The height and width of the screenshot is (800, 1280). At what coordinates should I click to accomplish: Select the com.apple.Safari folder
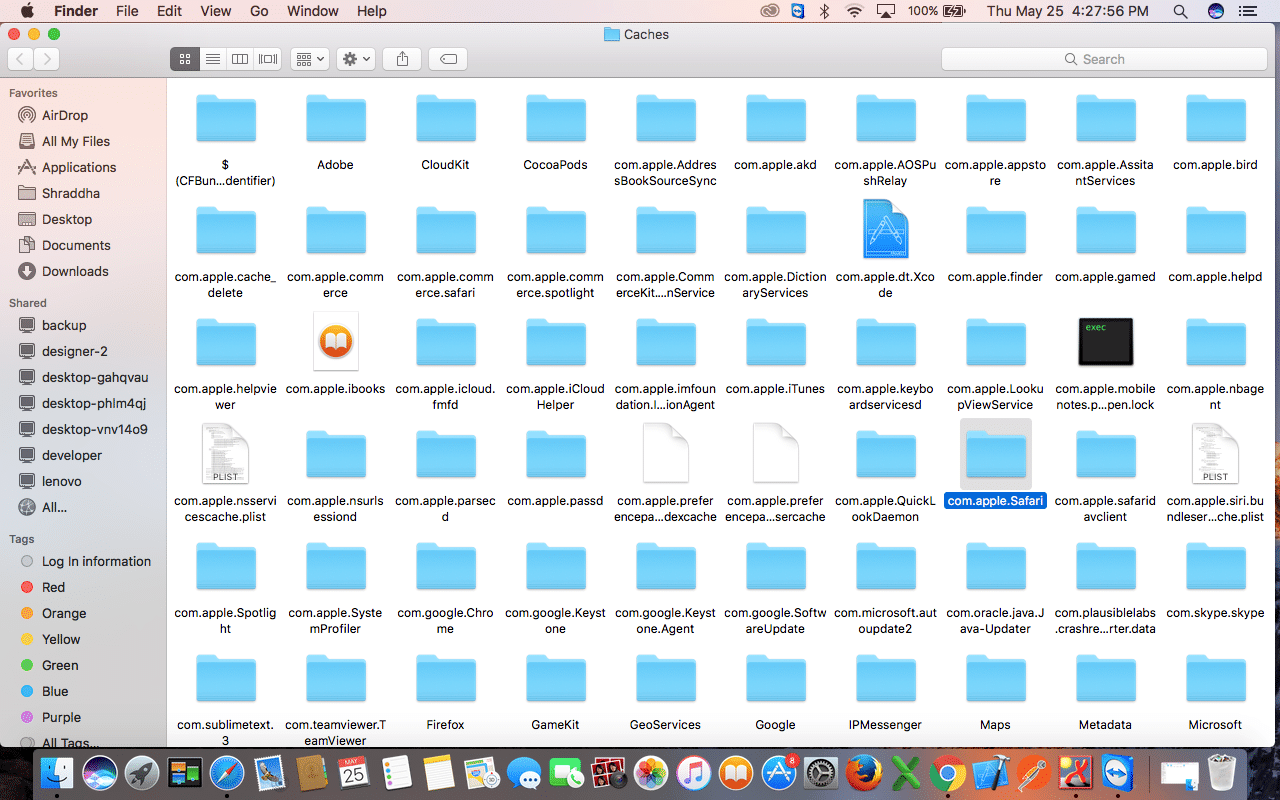(x=995, y=453)
